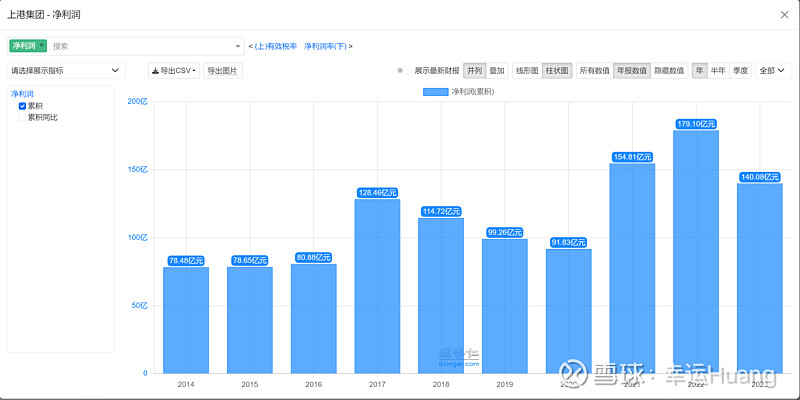Image resolution: width=800 pixels, height=400 pixels.
Task: Open the 导出CSV dropdown button
Action: click(x=174, y=71)
